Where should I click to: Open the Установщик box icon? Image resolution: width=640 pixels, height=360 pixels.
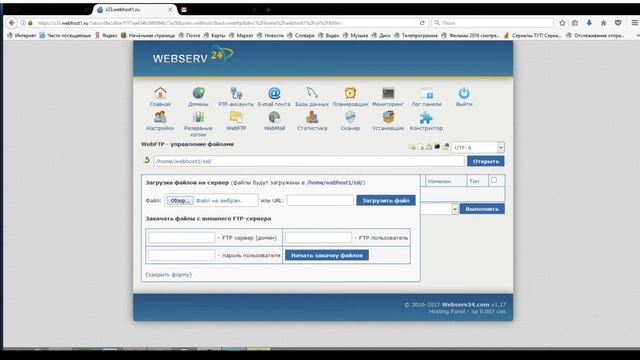[x=388, y=118]
